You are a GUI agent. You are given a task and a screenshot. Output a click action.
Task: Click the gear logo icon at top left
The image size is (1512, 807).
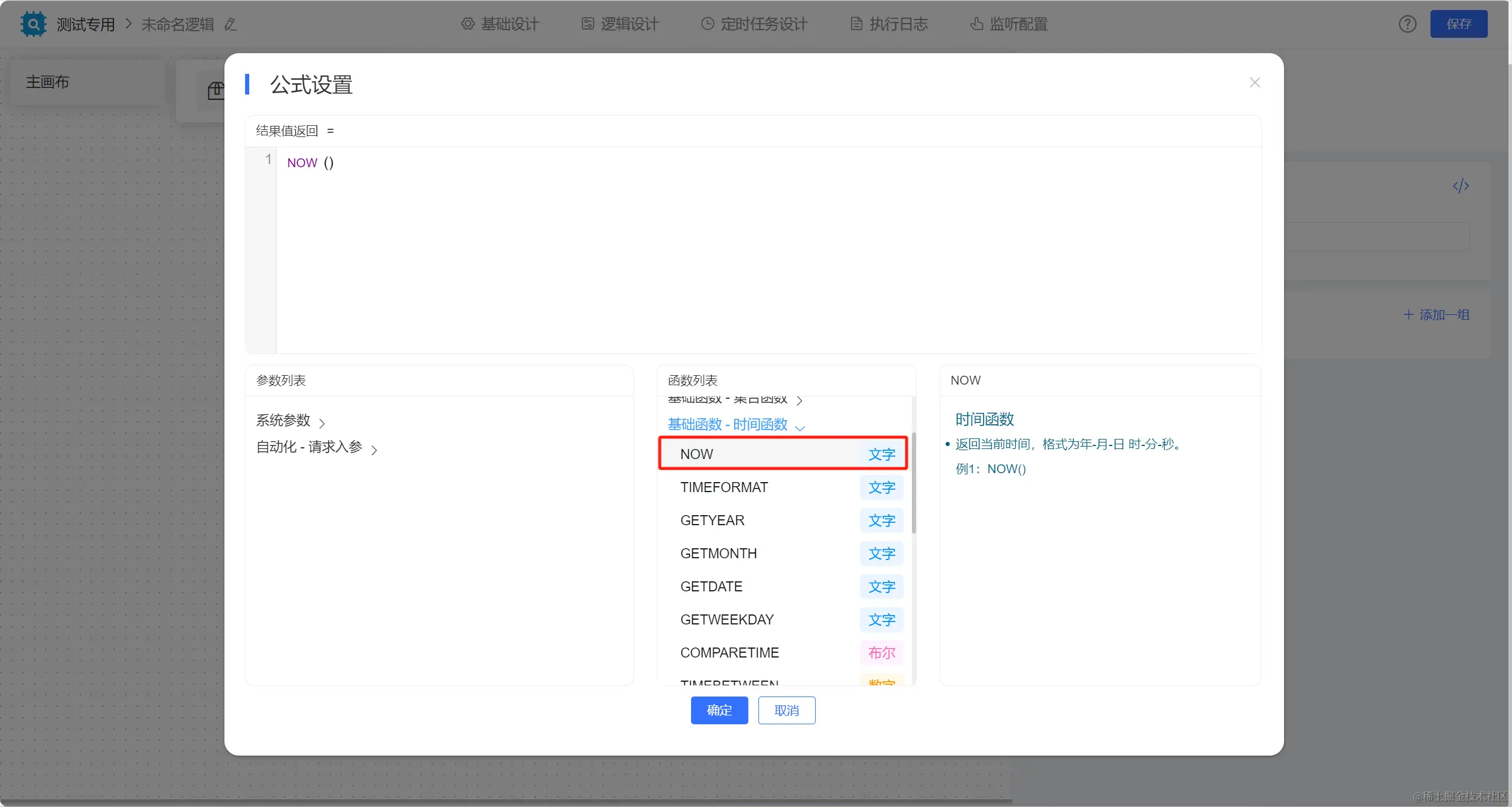[33, 24]
